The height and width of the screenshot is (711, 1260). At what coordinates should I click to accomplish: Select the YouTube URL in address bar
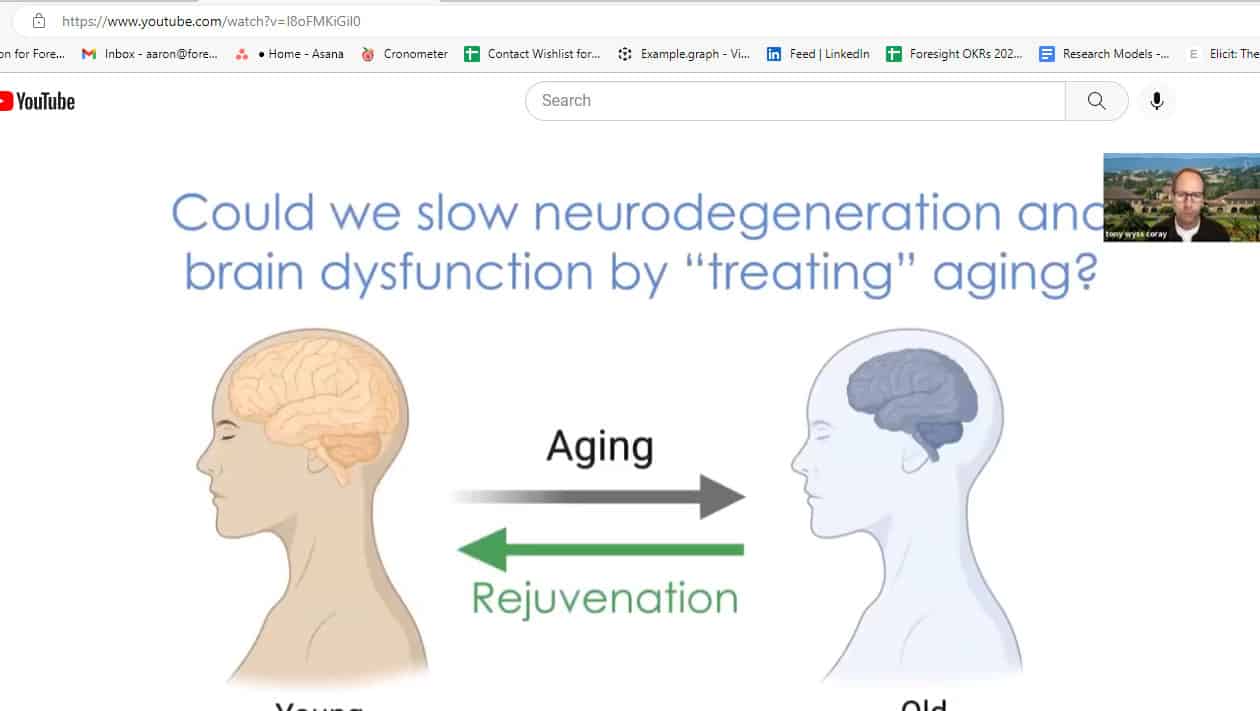pyautogui.click(x=211, y=21)
